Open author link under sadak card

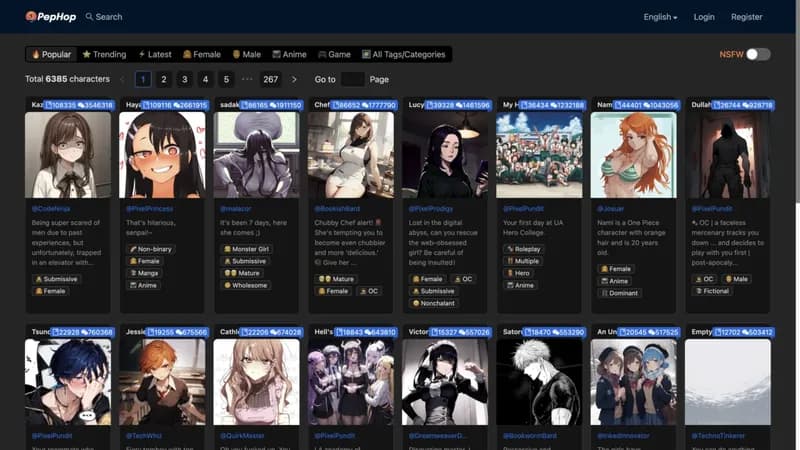click(x=235, y=209)
